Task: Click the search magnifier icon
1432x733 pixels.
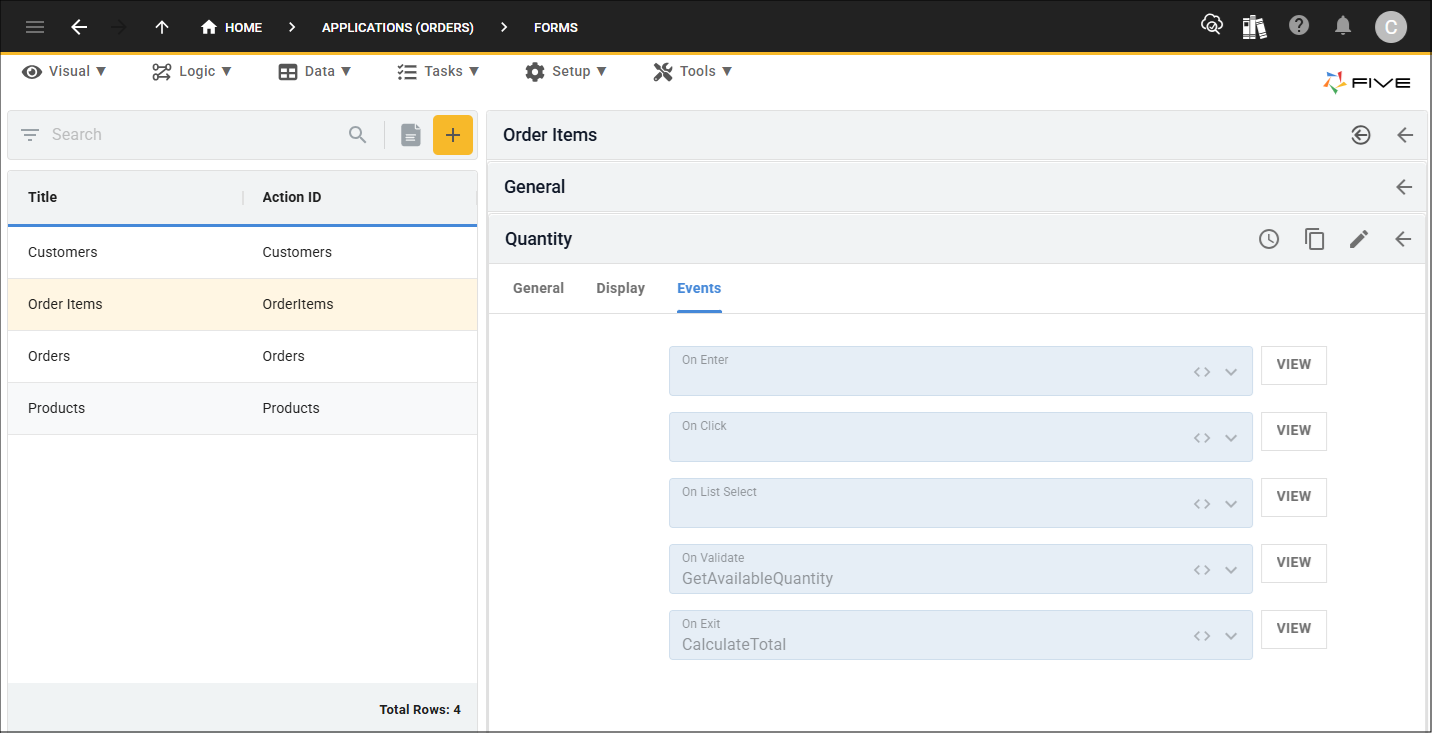Action: point(357,135)
